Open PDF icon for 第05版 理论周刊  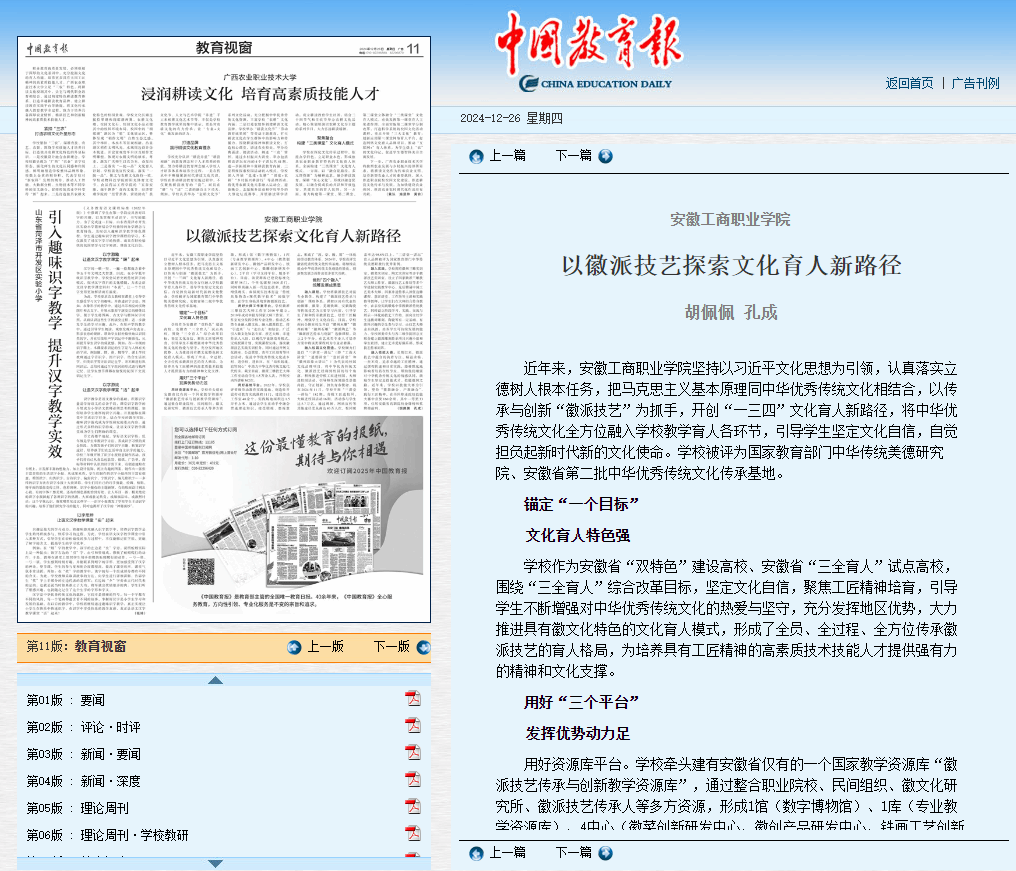(x=413, y=807)
